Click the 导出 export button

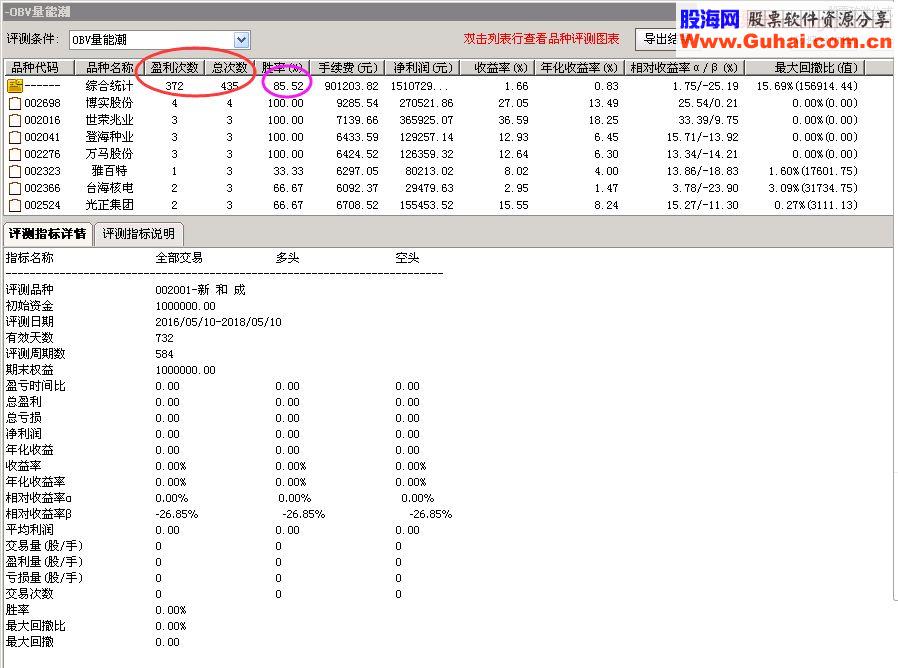coord(656,39)
